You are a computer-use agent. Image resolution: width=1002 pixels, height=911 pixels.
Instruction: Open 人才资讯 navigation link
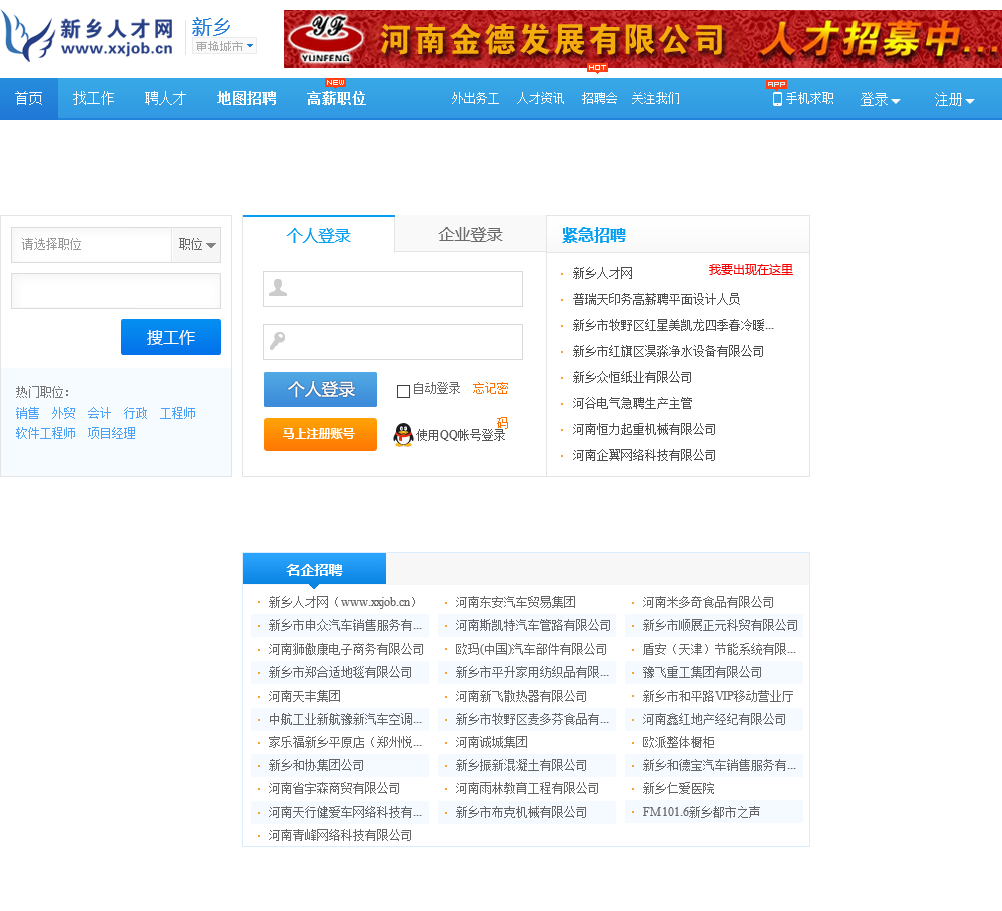(540, 98)
